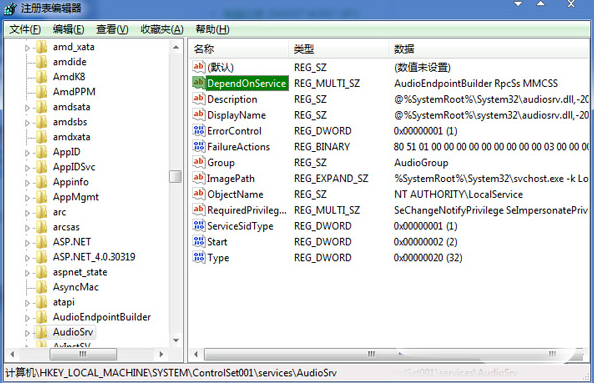The height and width of the screenshot is (383, 594).
Task: Click the RequiredPrivileges value icon
Action: (x=199, y=210)
